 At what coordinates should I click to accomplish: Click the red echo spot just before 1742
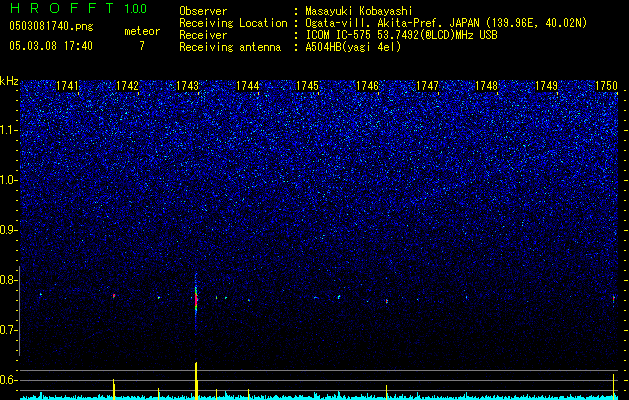tap(114, 296)
